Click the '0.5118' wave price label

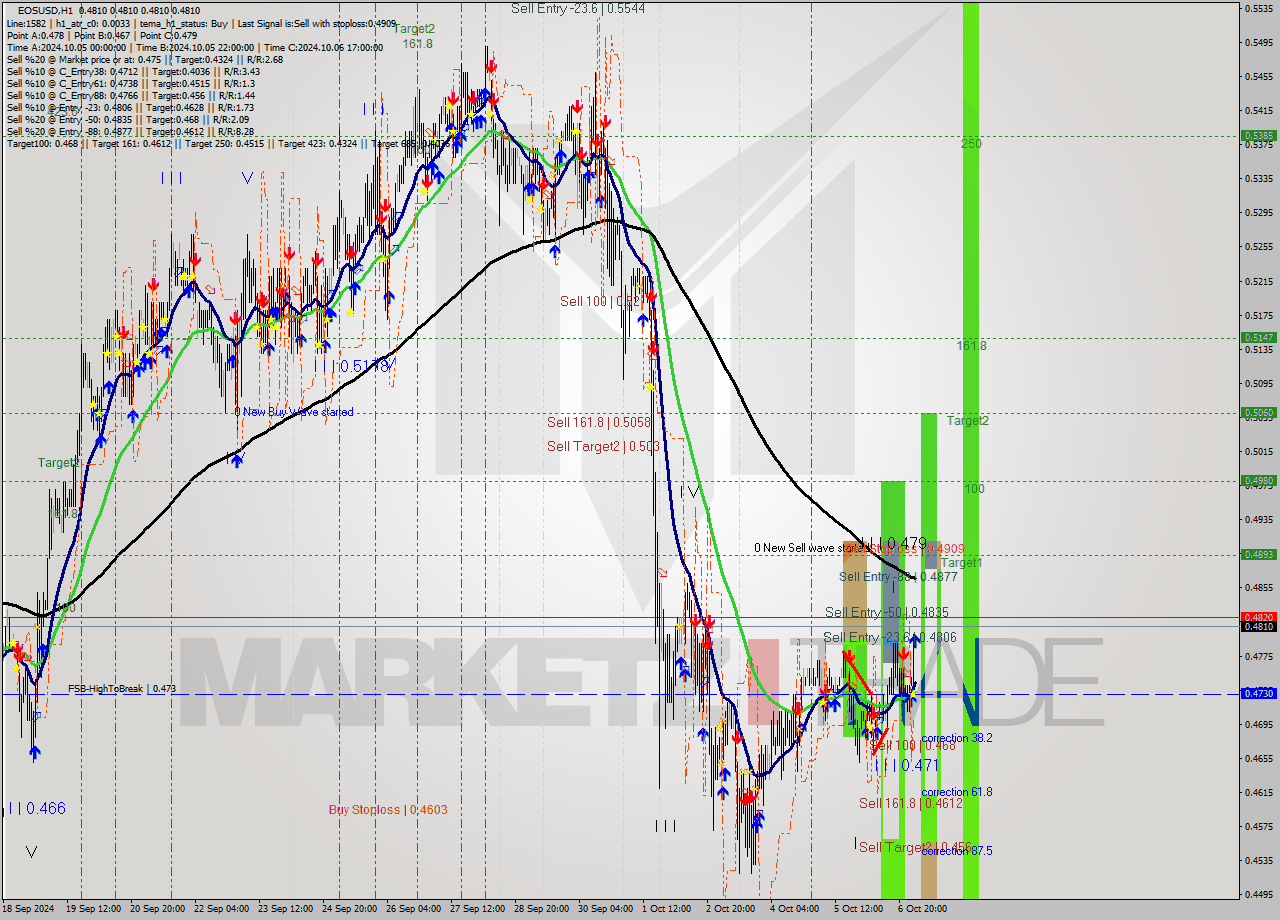point(365,367)
